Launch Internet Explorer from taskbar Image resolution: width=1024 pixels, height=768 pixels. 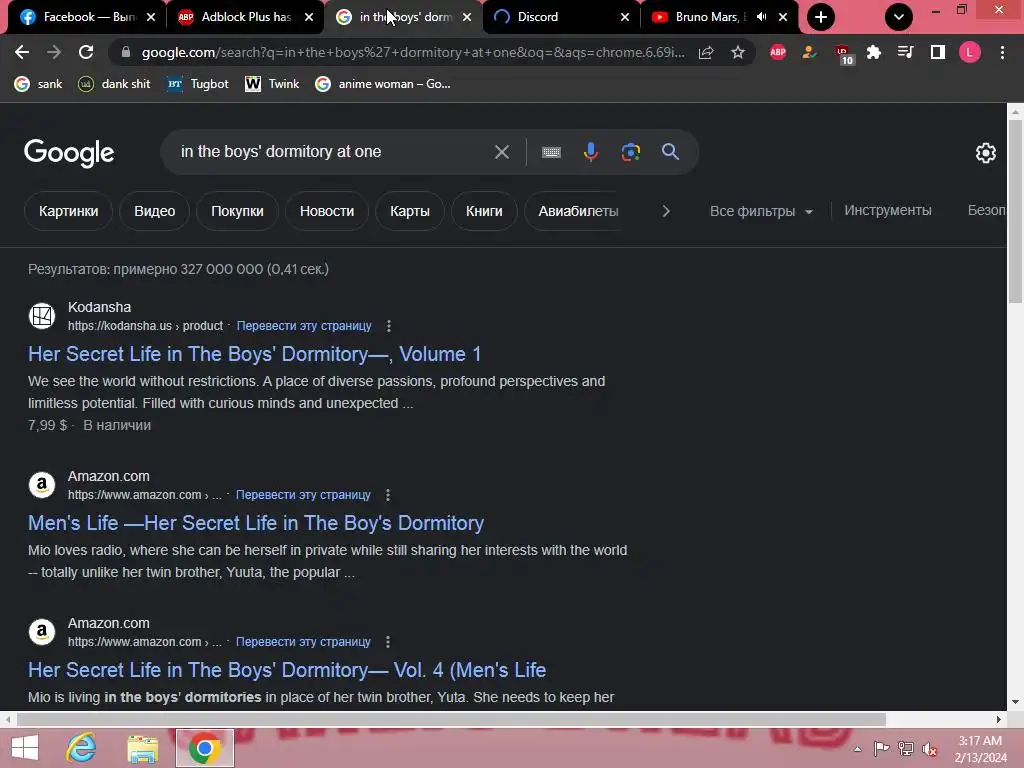click(82, 748)
